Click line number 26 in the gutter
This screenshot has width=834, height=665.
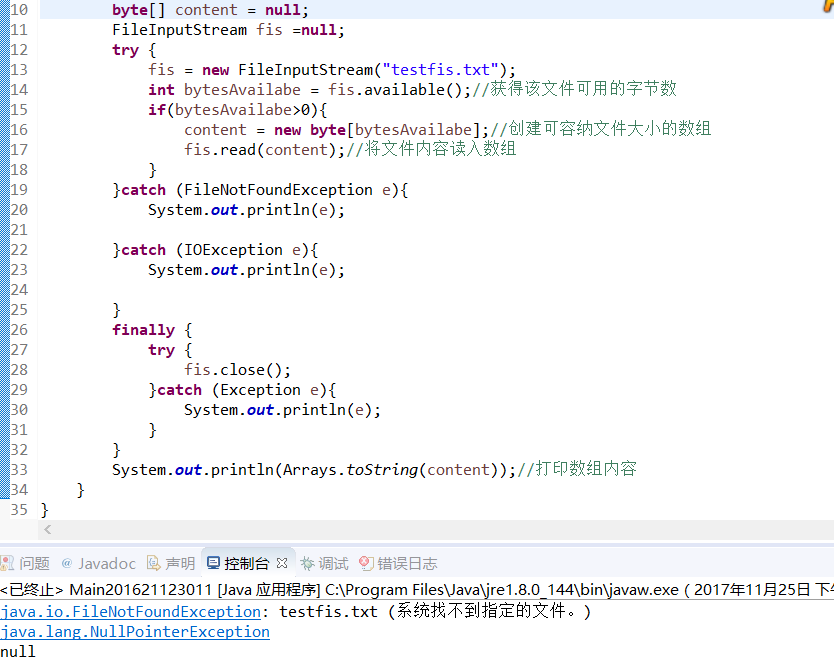[x=19, y=330]
